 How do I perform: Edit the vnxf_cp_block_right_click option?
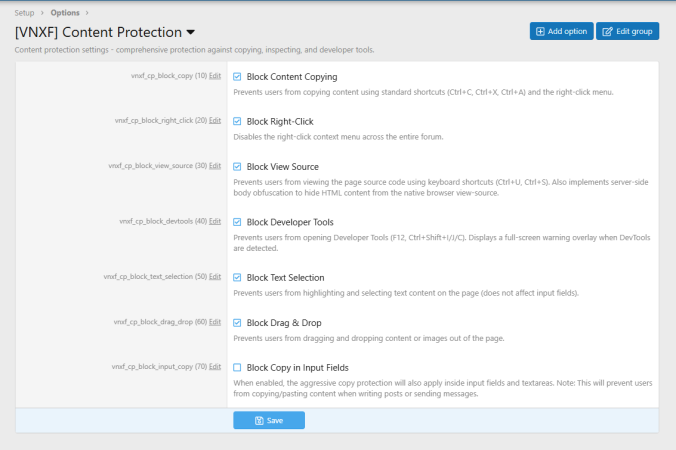(x=215, y=121)
